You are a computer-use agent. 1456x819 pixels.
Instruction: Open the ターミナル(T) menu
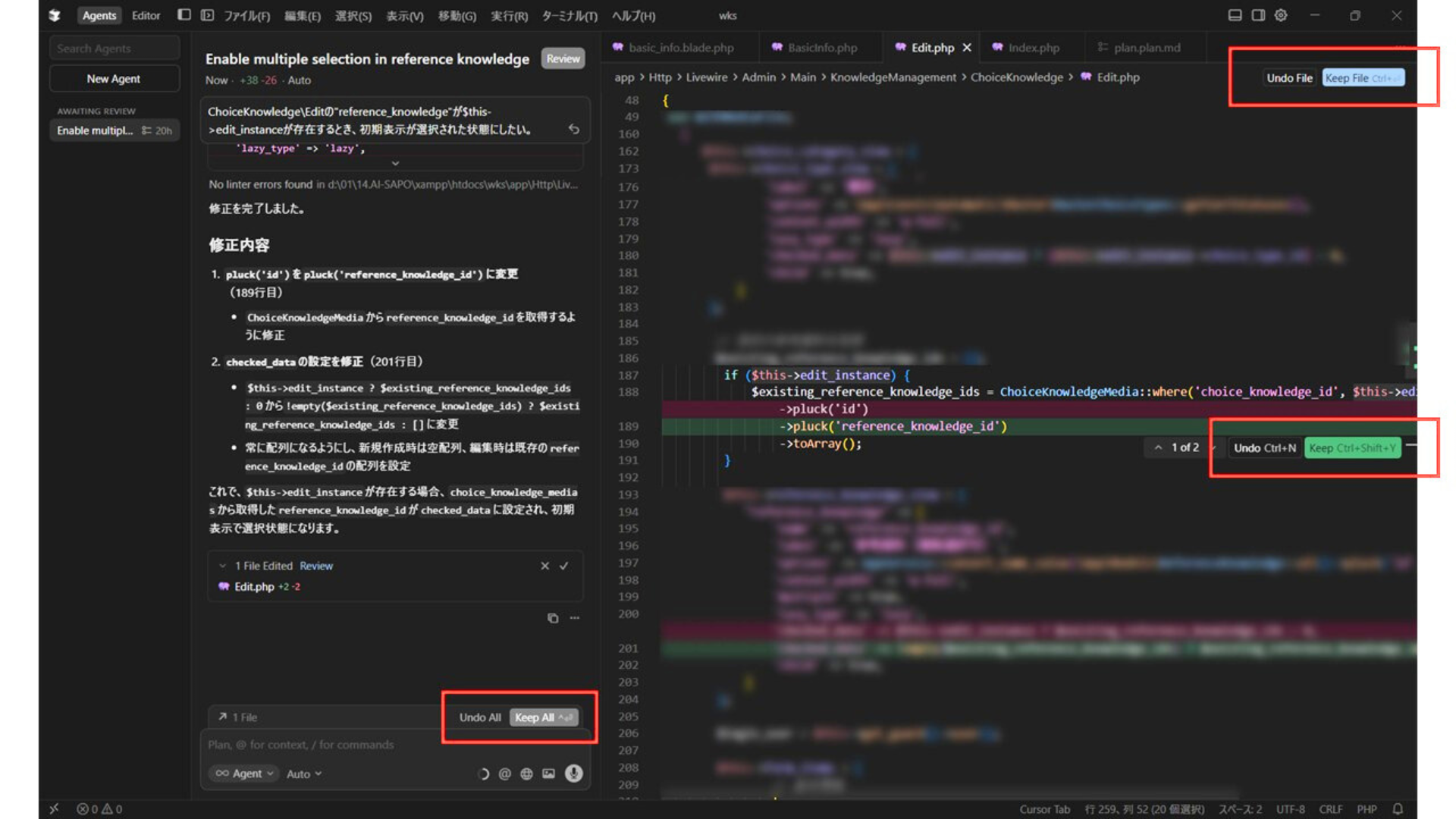(x=569, y=16)
